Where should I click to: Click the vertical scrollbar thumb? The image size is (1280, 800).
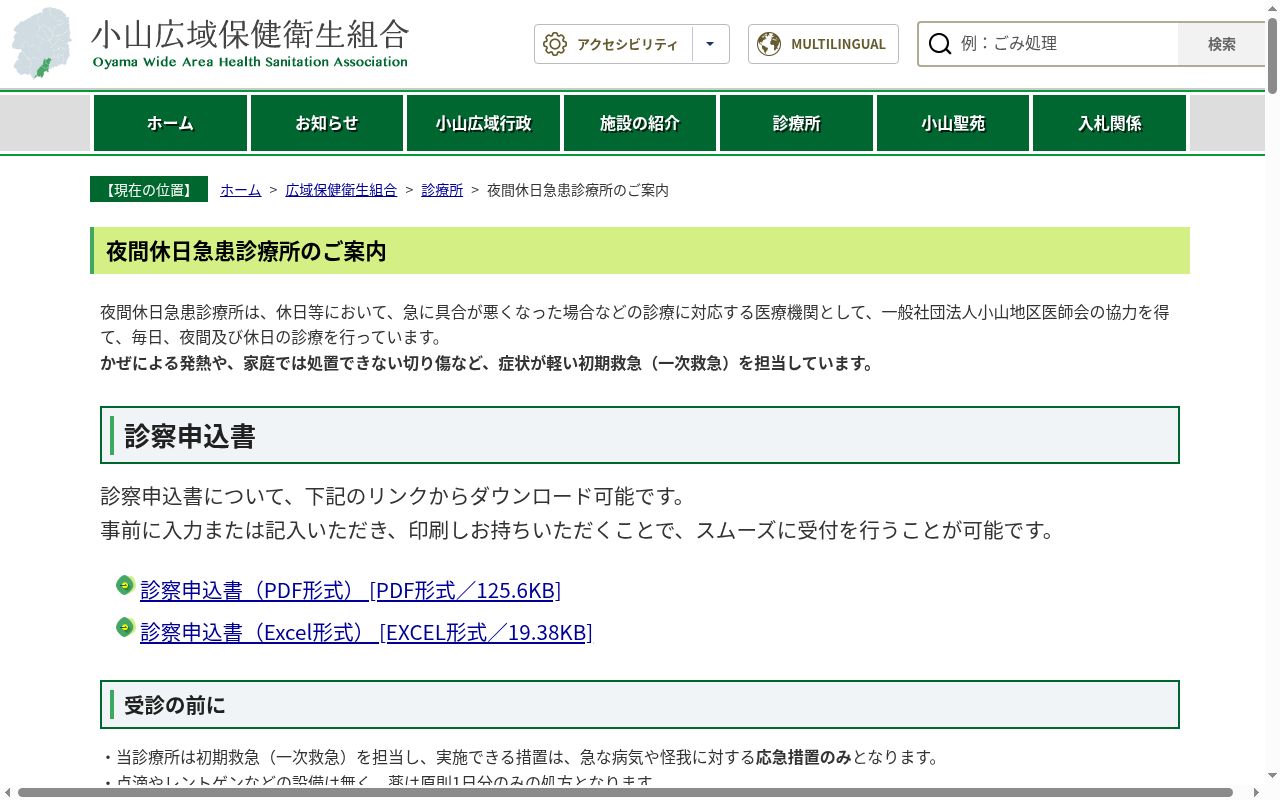point(1272,55)
